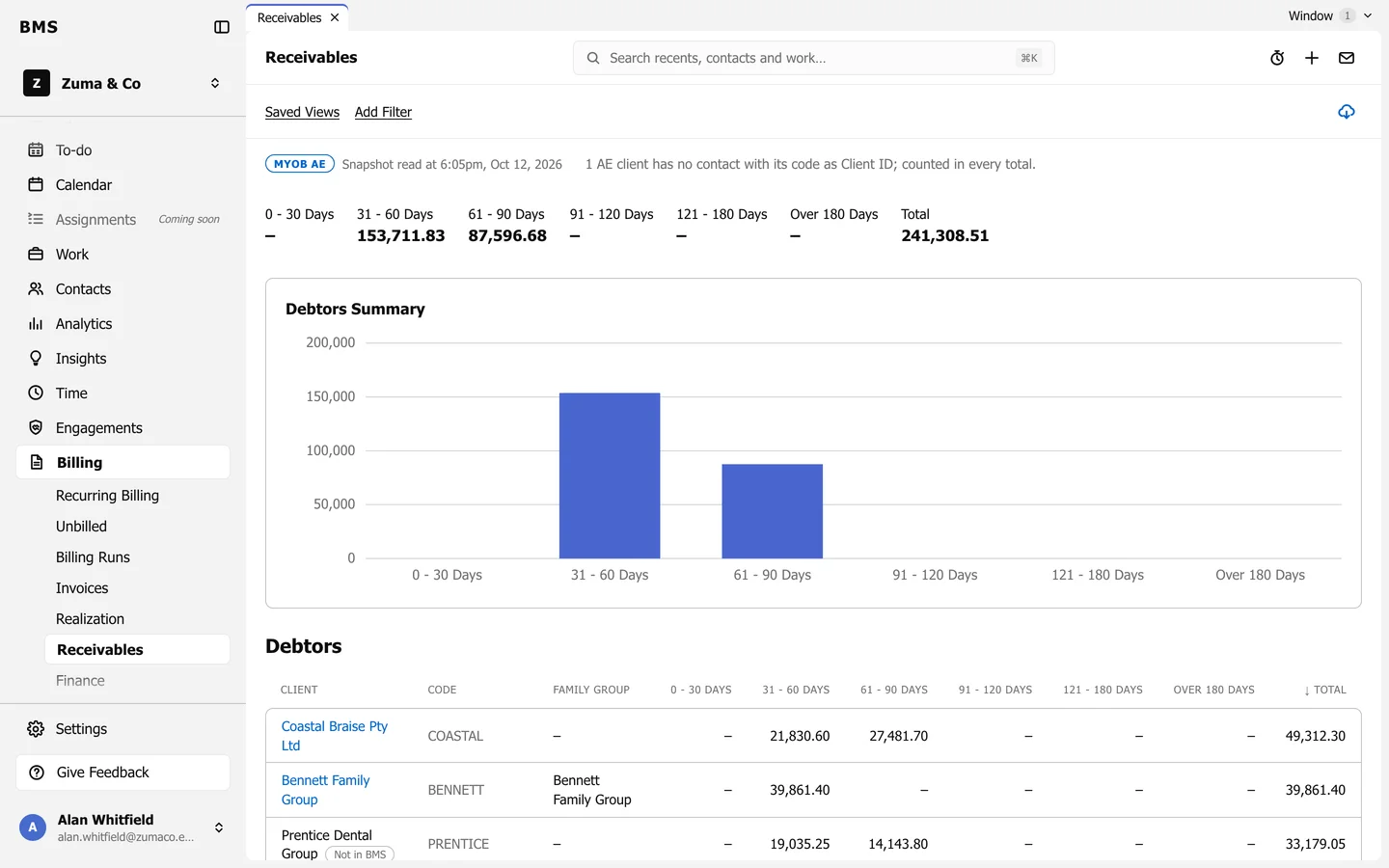Open Alan Whitfield account menu

[x=123, y=827]
